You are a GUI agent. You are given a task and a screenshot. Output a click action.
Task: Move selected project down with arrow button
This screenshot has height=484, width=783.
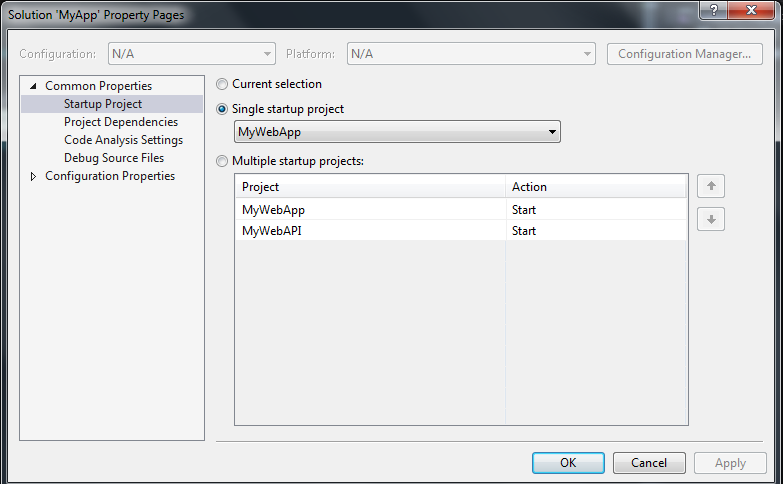pos(711,219)
